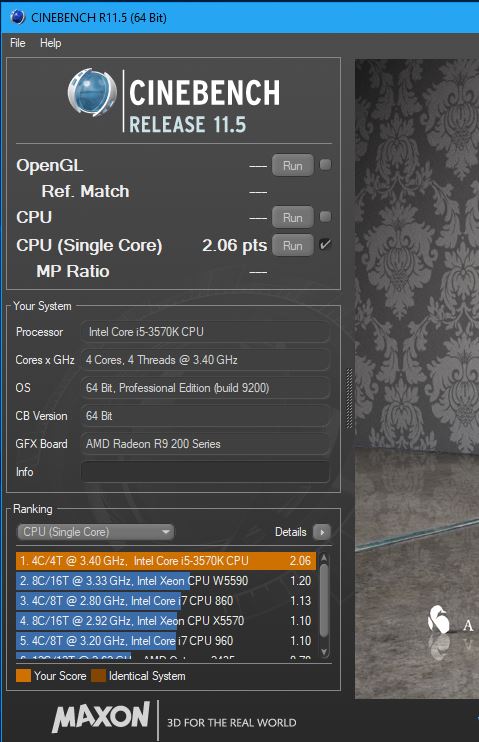Open the File menu
Viewport: 479px width, 742px height.
pyautogui.click(x=18, y=43)
